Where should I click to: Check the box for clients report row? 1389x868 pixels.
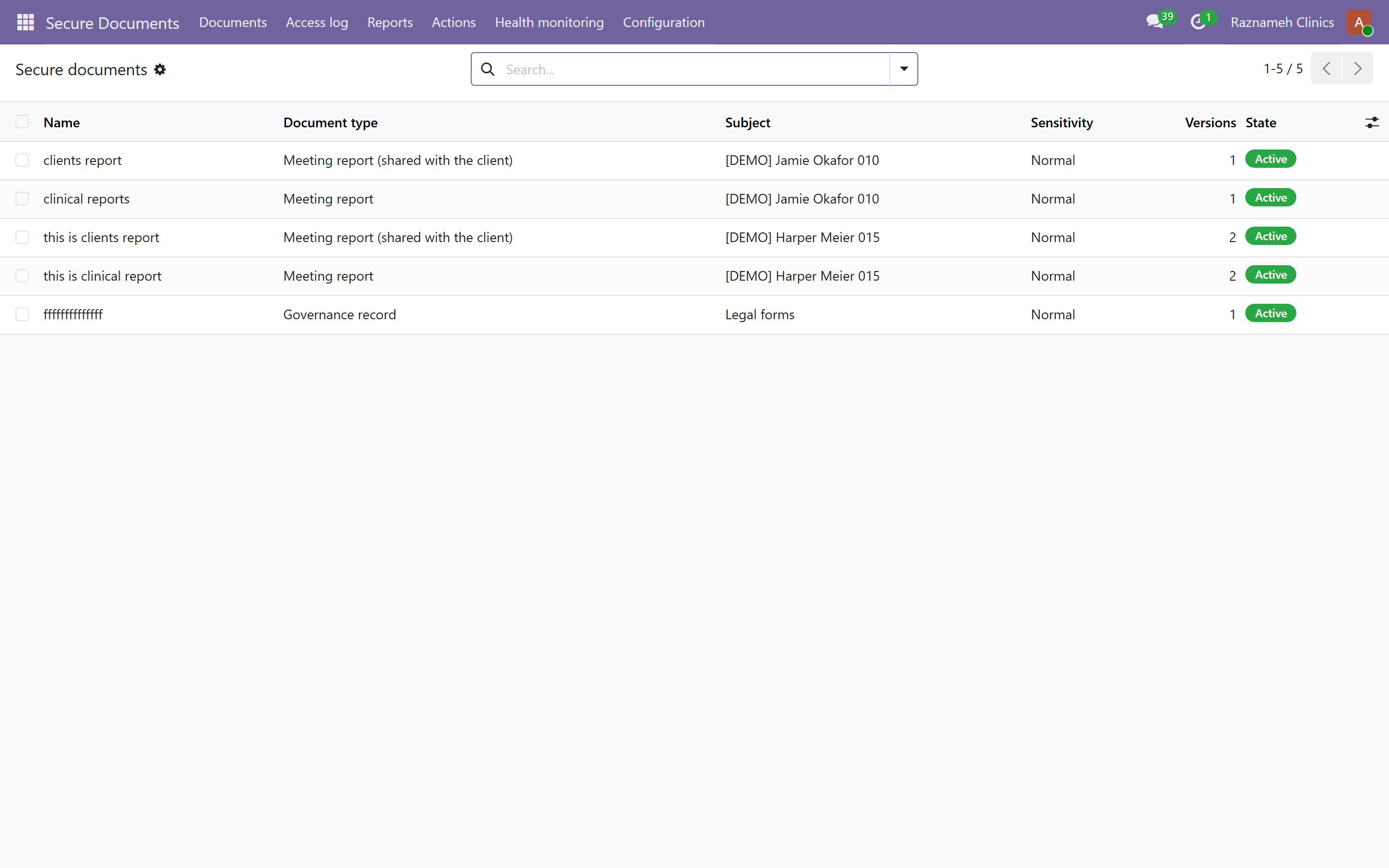pos(22,160)
